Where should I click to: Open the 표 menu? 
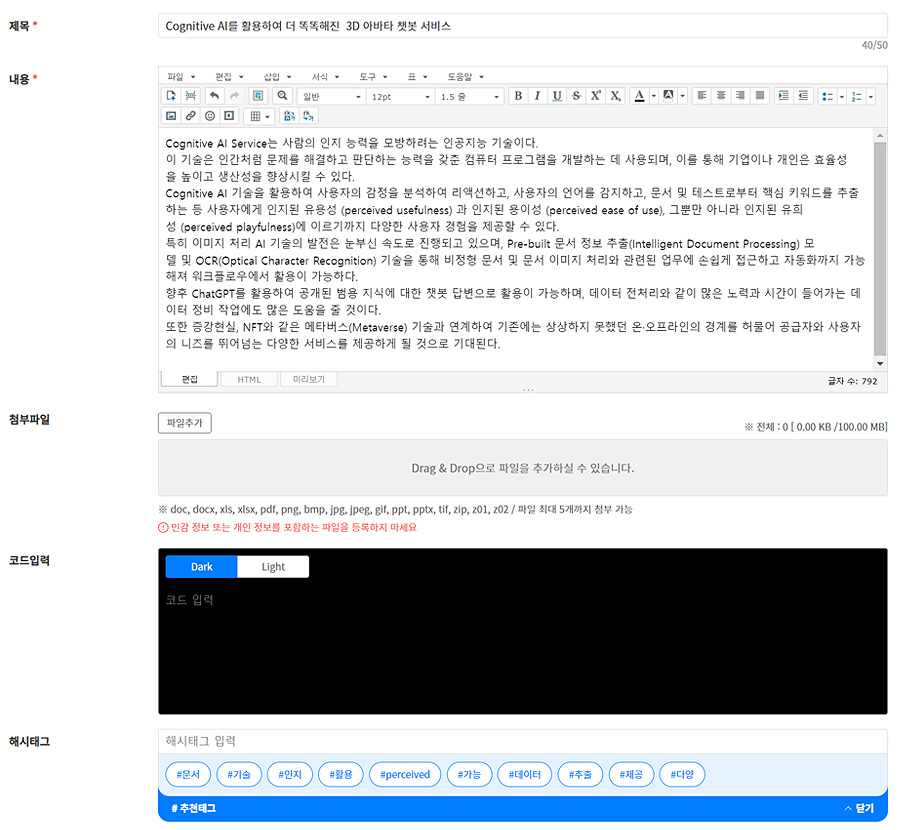[417, 76]
